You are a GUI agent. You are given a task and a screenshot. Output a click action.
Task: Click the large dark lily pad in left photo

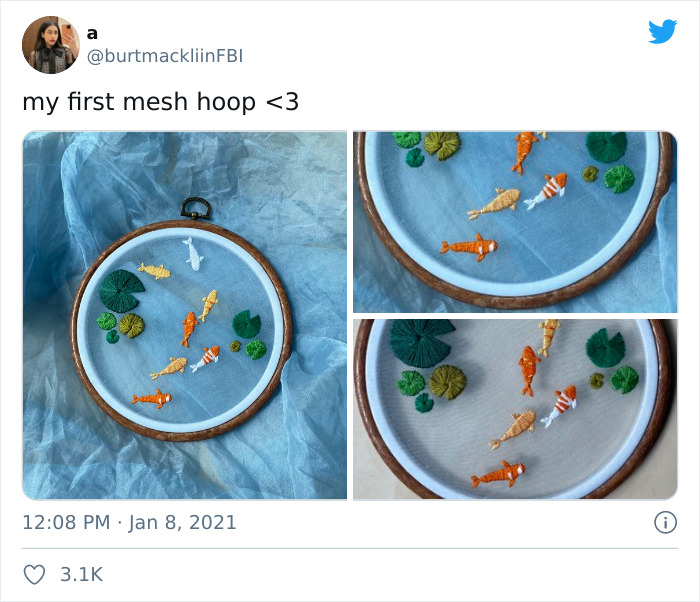point(122,290)
